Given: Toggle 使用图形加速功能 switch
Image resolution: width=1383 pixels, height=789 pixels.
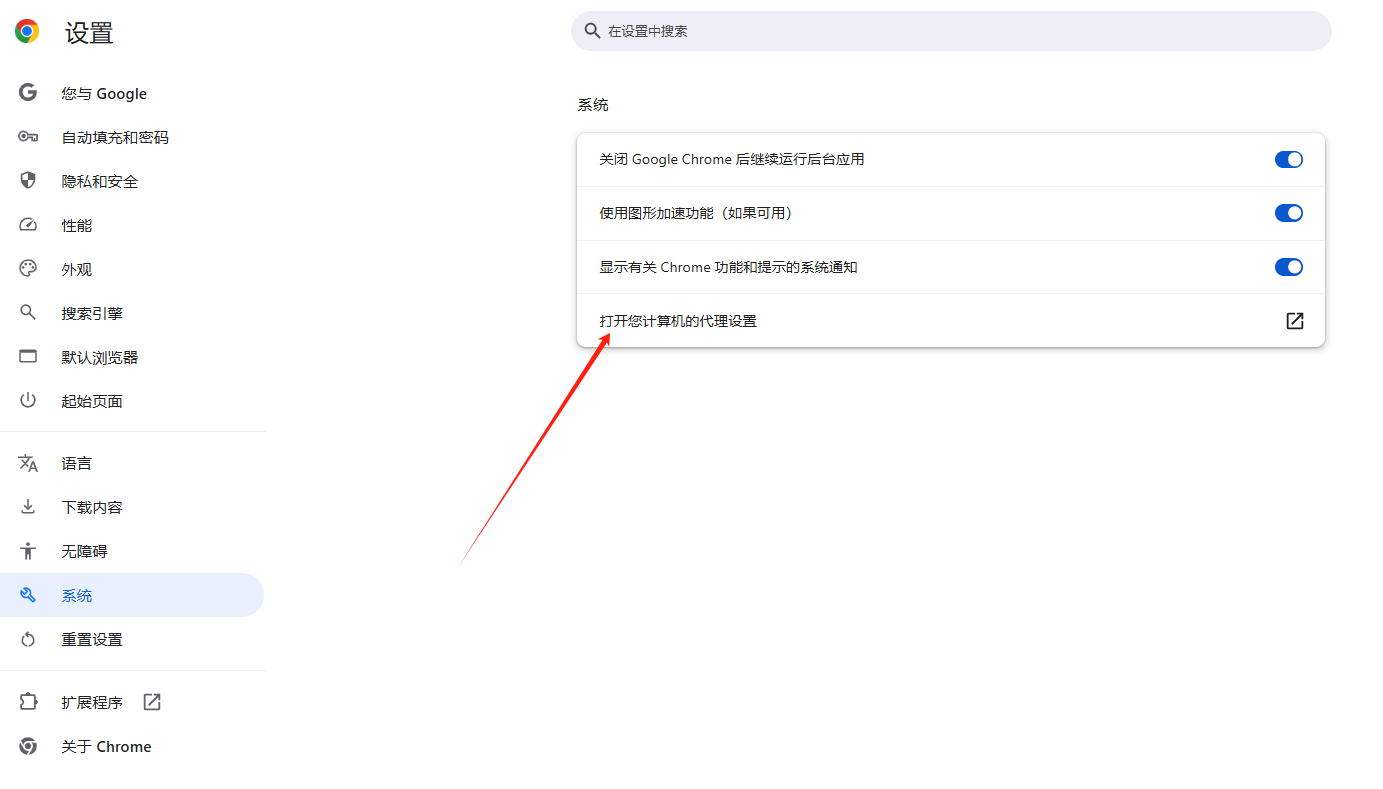Looking at the screenshot, I should tap(1289, 213).
